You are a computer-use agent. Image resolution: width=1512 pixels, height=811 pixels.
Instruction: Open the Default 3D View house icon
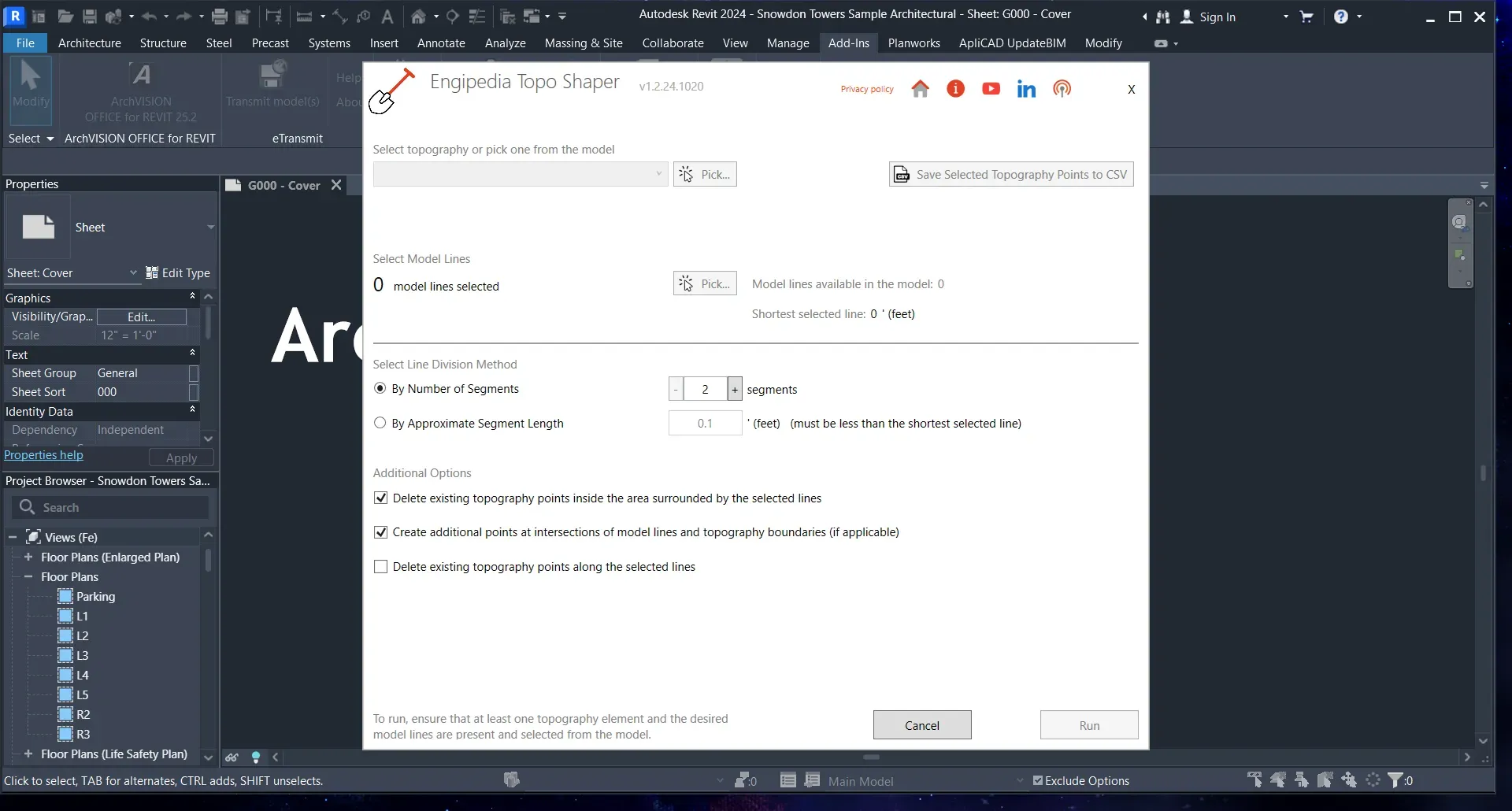[418, 16]
